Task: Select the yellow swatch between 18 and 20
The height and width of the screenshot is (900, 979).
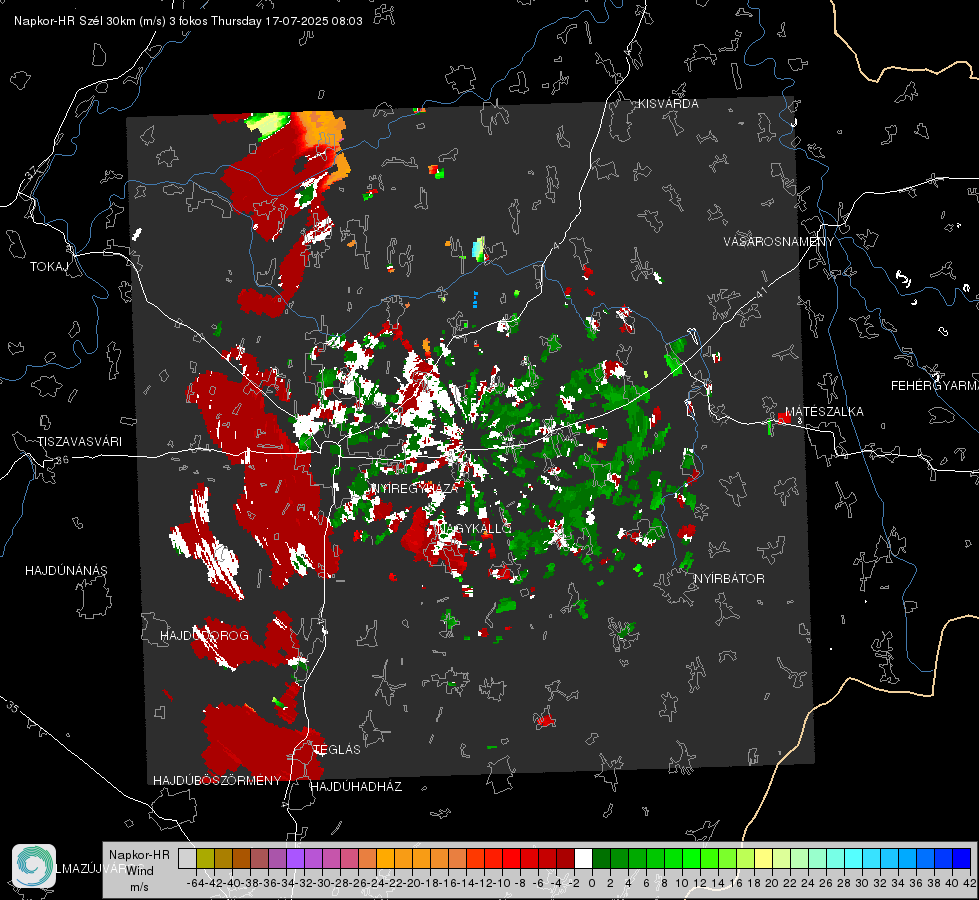Action: click(x=764, y=859)
